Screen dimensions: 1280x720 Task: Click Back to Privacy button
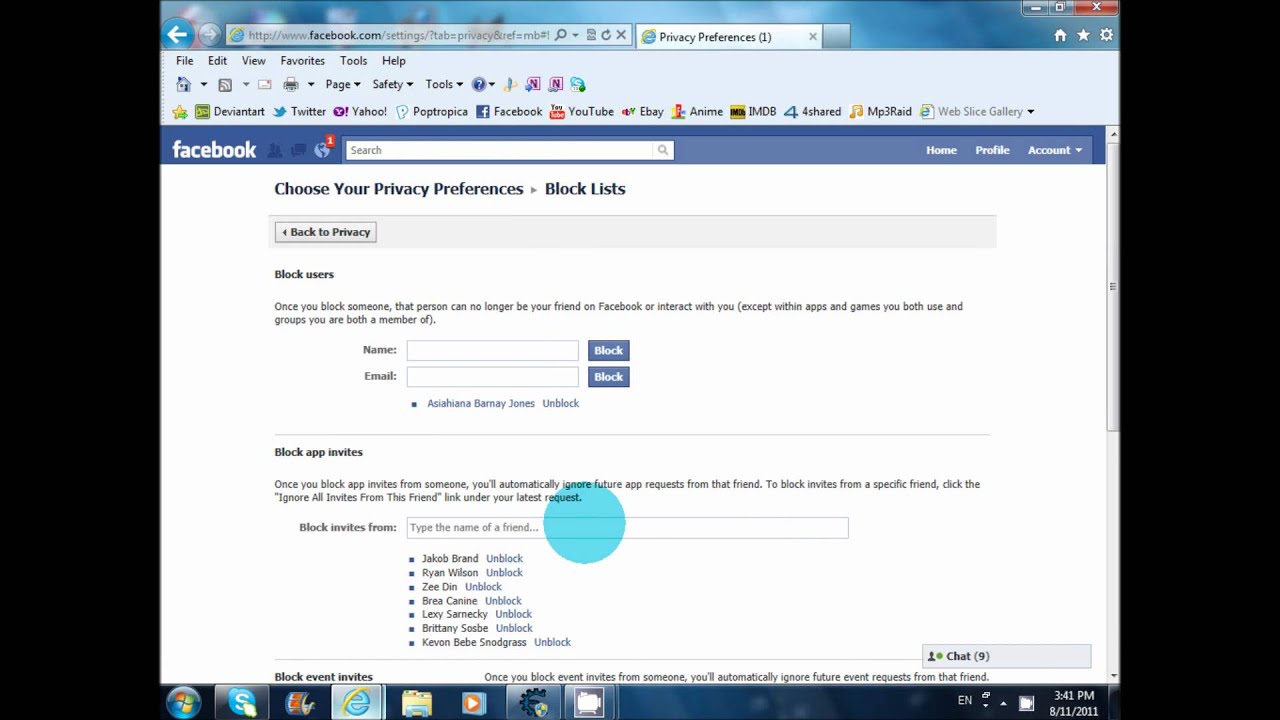[x=325, y=232]
